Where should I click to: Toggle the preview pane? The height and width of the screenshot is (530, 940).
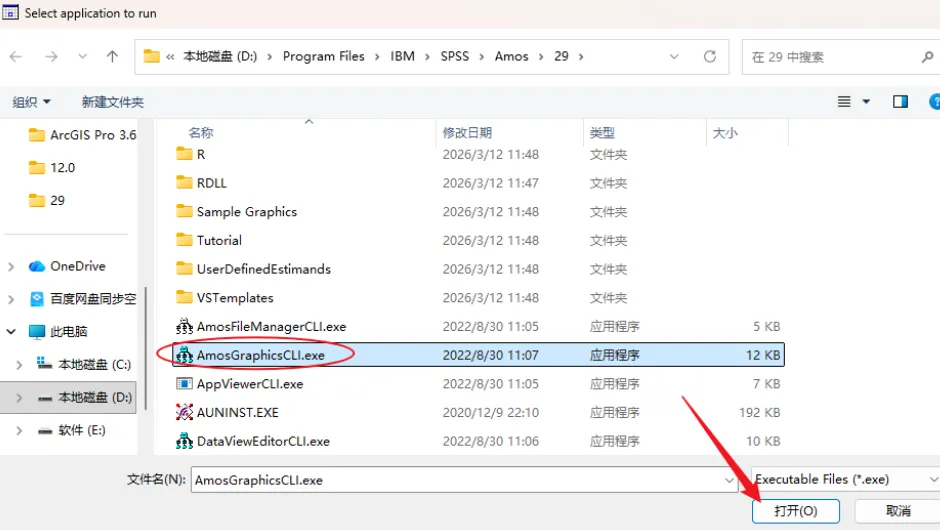coord(900,102)
